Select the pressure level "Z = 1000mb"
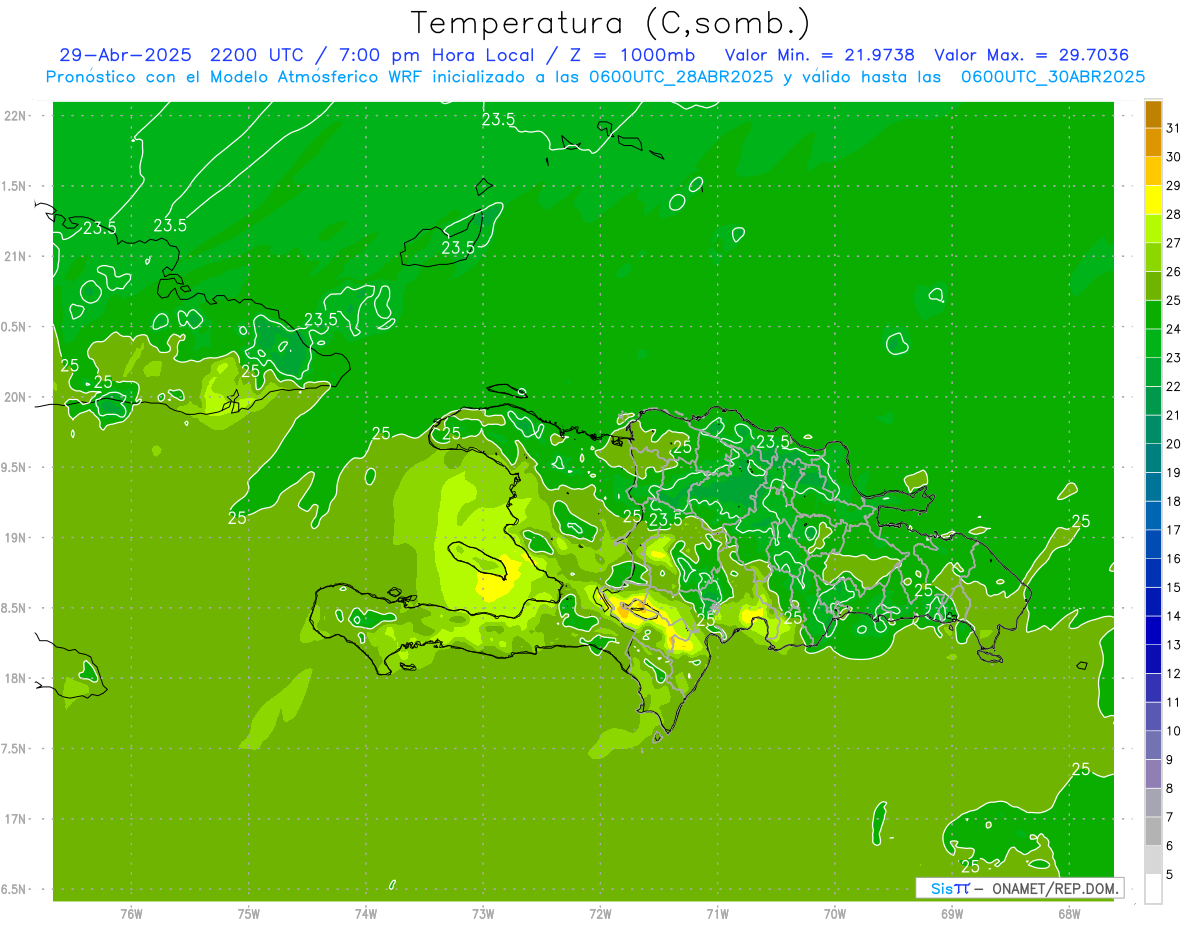The width and height of the screenshot is (1200, 927). pos(635,55)
